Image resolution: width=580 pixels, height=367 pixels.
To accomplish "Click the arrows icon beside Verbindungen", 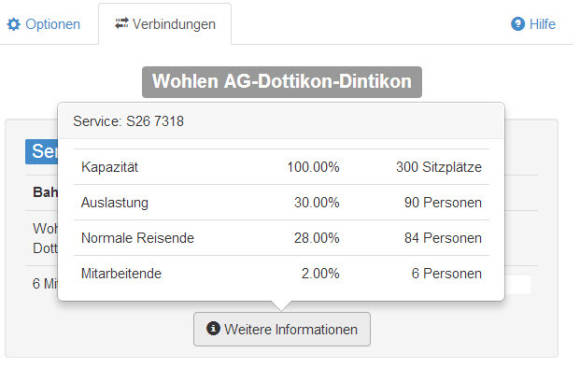I will click(x=121, y=23).
